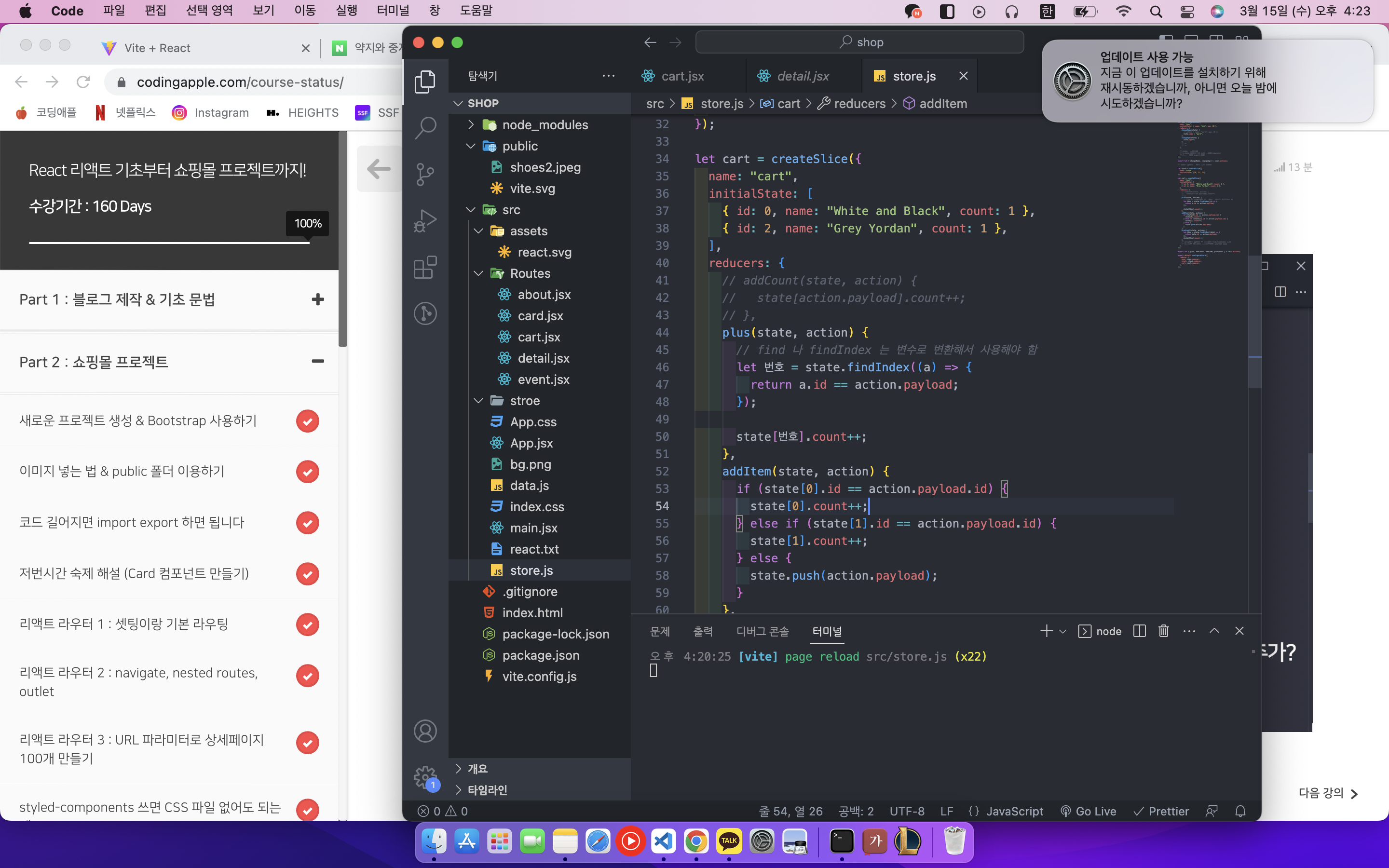1389x868 pixels.
Task: Open the Instagram bookmark in Chrome
Action: (x=211, y=112)
